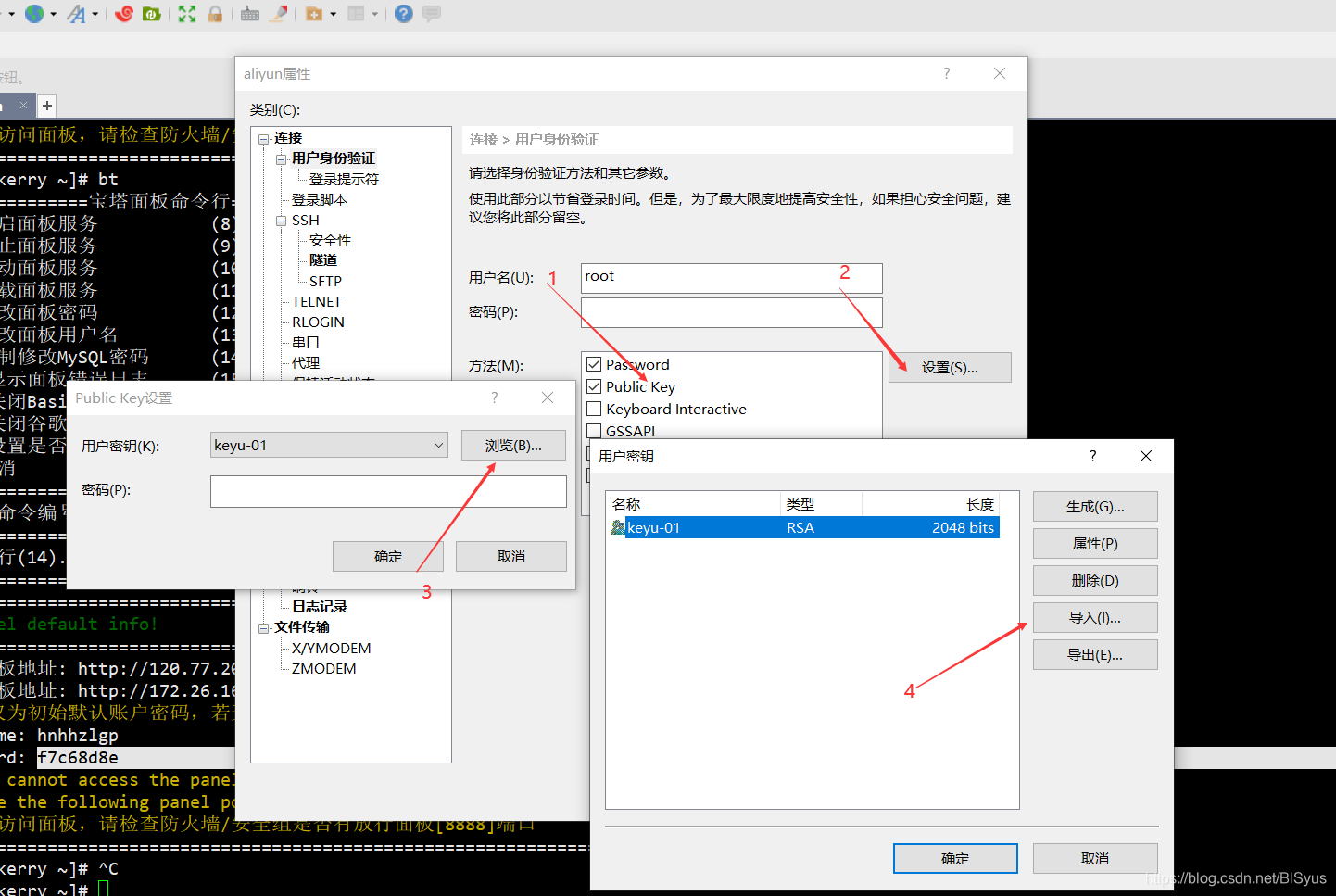Screen dimensions: 1336x896
Task: Open the 用户密钥 keyu-01 dropdown
Action: pyautogui.click(x=329, y=445)
